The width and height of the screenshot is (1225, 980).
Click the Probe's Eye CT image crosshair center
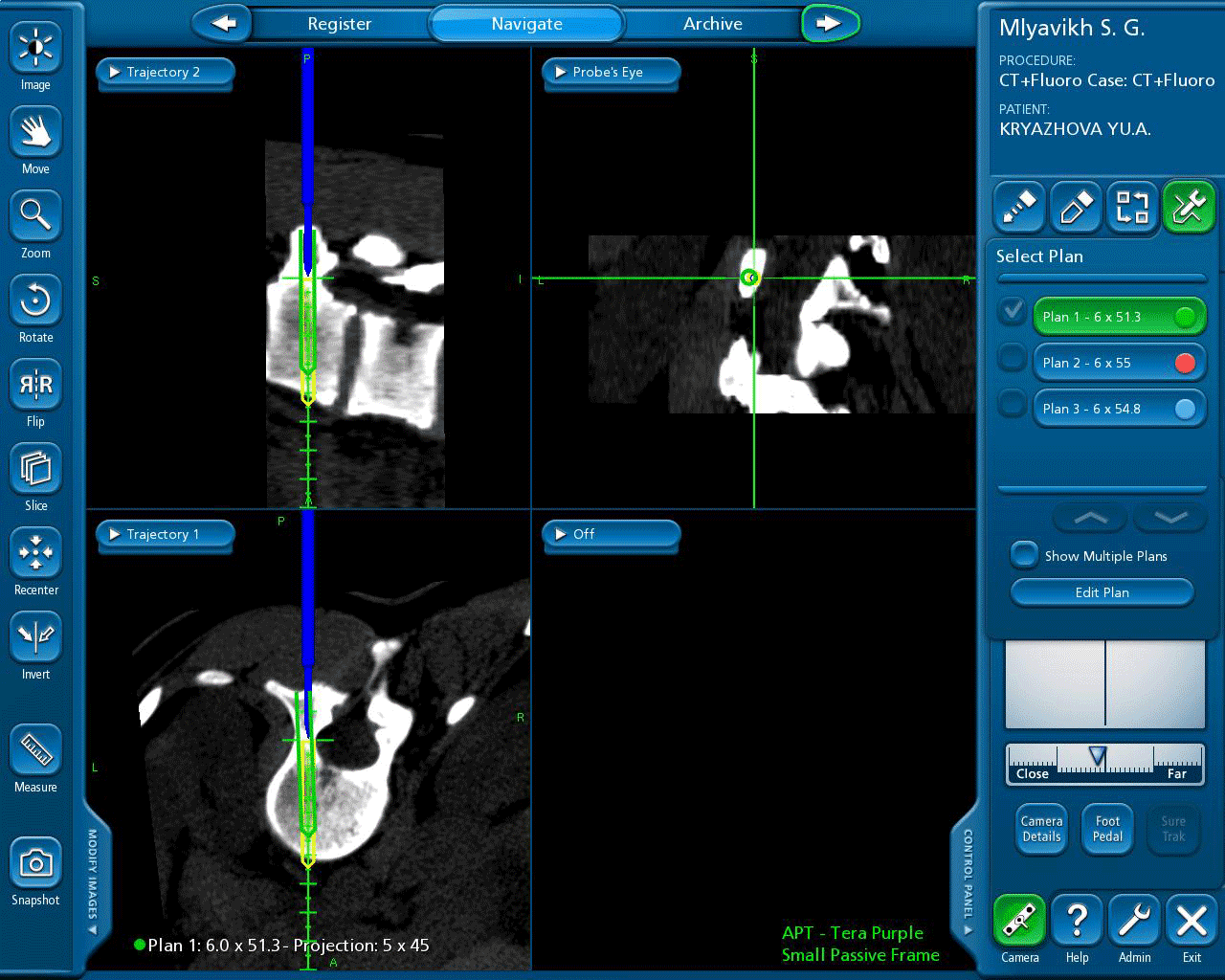click(x=751, y=278)
